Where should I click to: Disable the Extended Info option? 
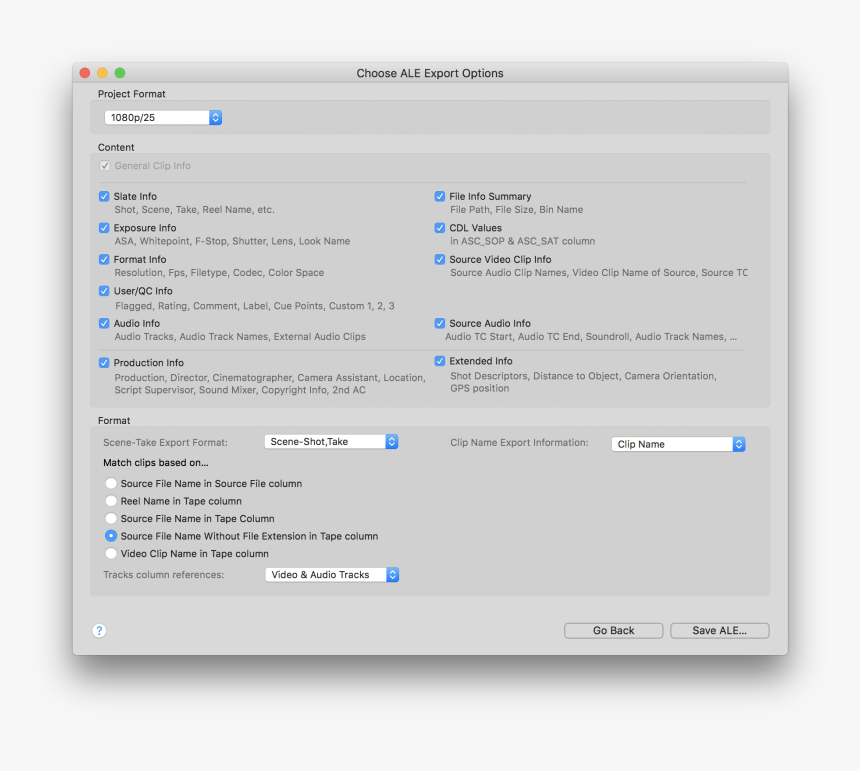[x=439, y=361]
